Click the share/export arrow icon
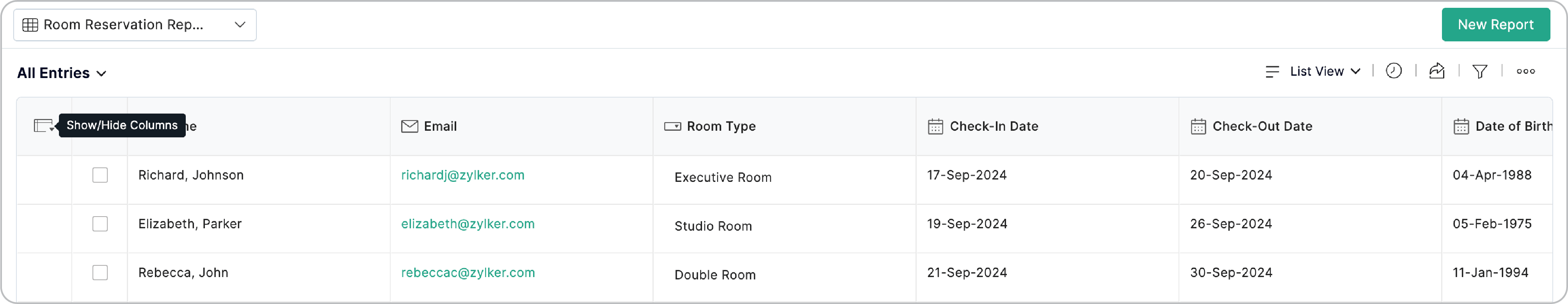Image resolution: width=1568 pixels, height=304 pixels. [1436, 71]
